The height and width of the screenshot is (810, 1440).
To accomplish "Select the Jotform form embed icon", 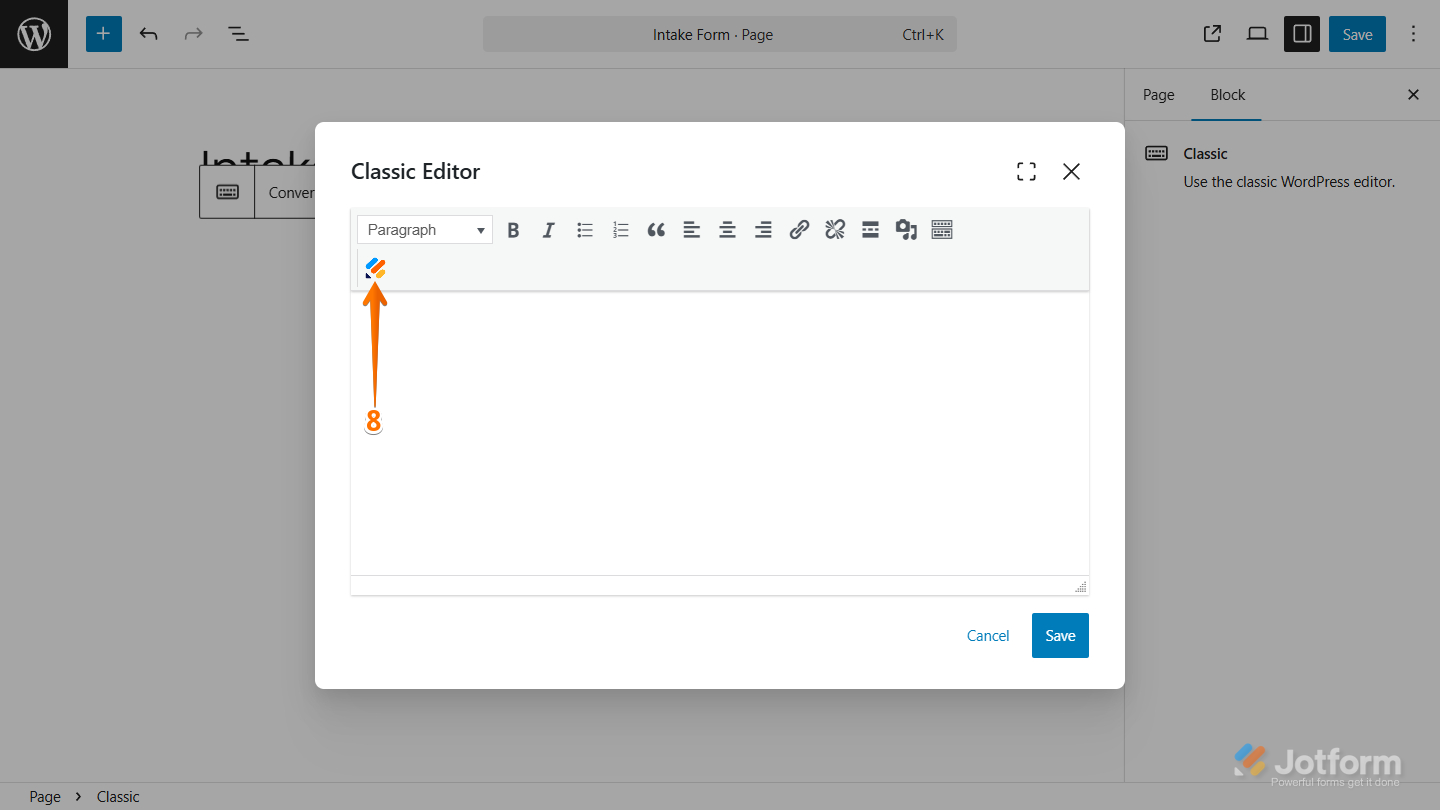I will 375,267.
